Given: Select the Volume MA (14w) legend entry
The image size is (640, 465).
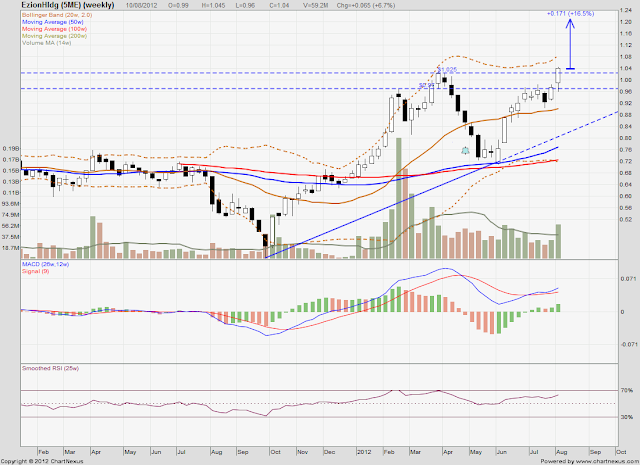Looking at the screenshot, I should point(47,42).
